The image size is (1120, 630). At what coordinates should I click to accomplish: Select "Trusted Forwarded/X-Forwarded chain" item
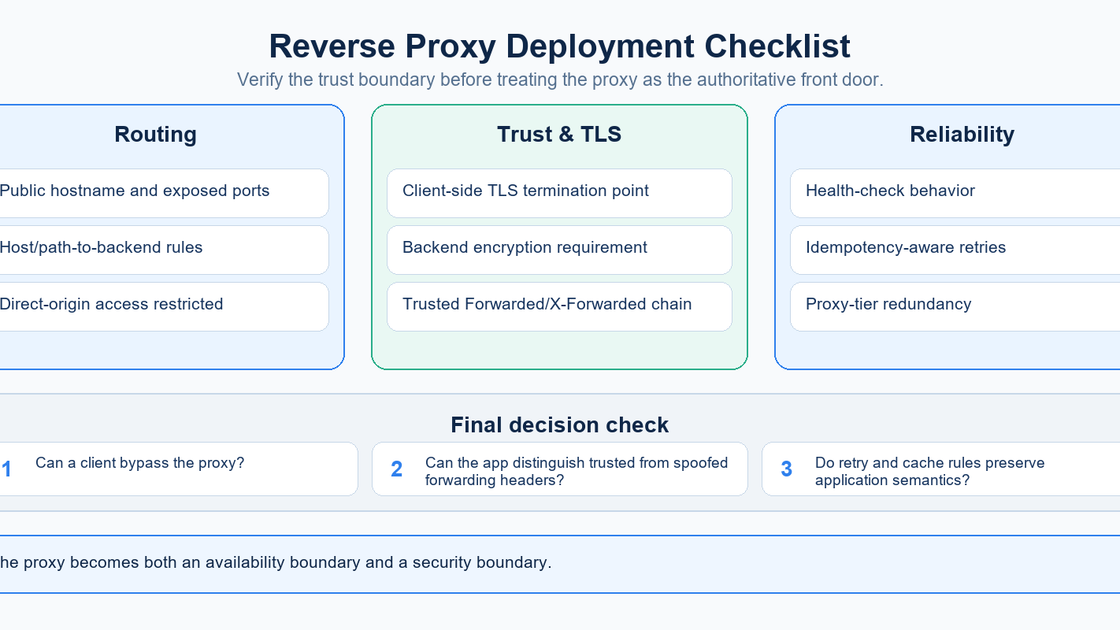pyautogui.click(x=559, y=306)
